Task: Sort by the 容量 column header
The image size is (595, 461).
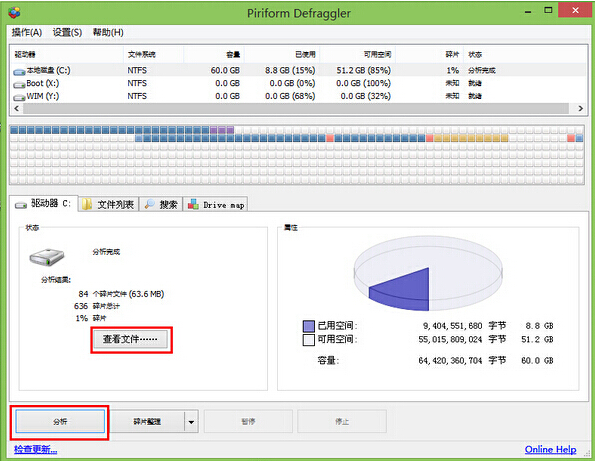Action: (x=214, y=54)
